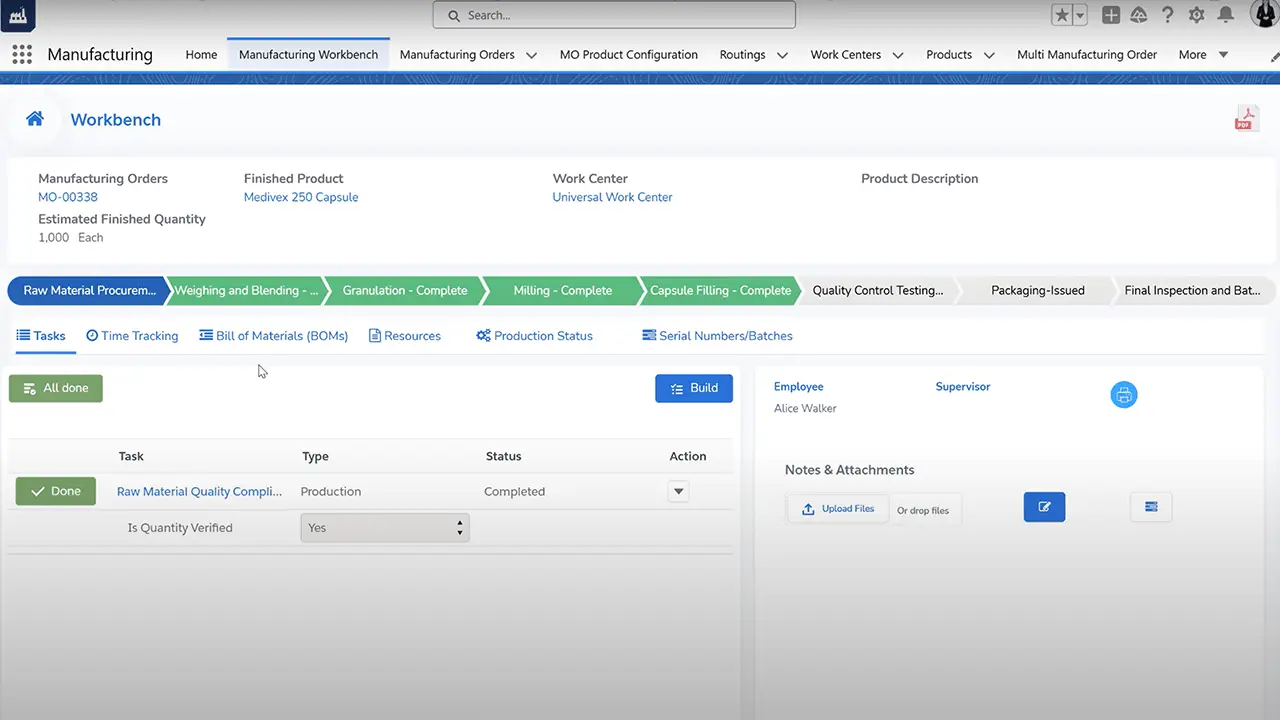Select the Quality Control Testing stage
Image resolution: width=1280 pixels, height=720 pixels.
click(x=877, y=290)
